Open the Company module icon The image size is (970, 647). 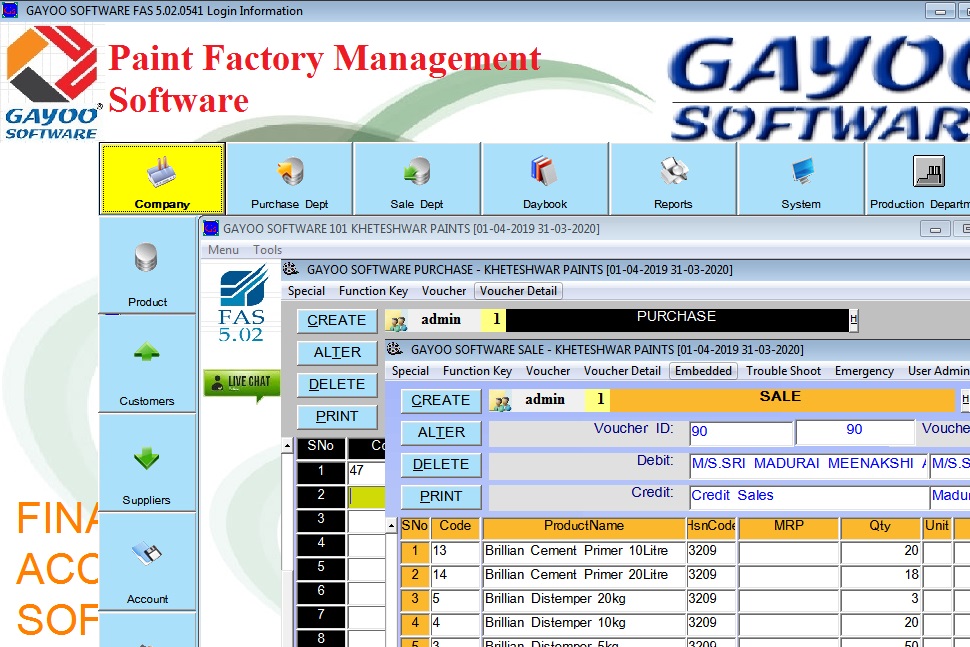coord(162,179)
